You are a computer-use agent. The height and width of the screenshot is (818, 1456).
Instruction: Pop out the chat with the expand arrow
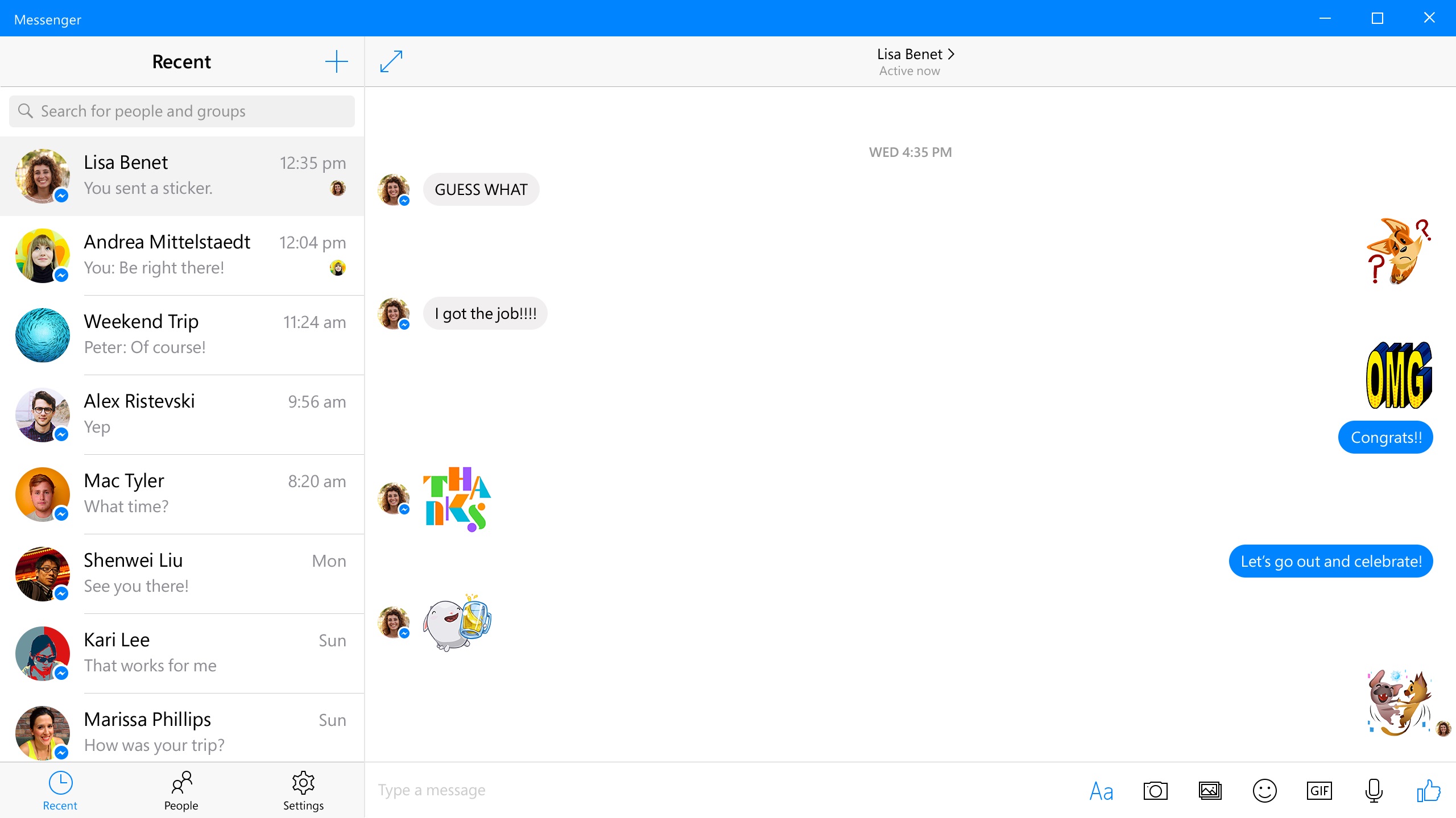(x=391, y=61)
